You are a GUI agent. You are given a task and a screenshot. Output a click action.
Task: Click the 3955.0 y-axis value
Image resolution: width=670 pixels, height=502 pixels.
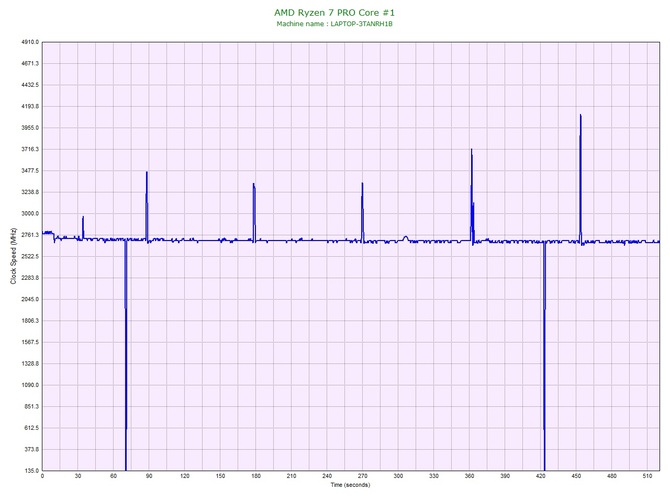pyautogui.click(x=30, y=128)
